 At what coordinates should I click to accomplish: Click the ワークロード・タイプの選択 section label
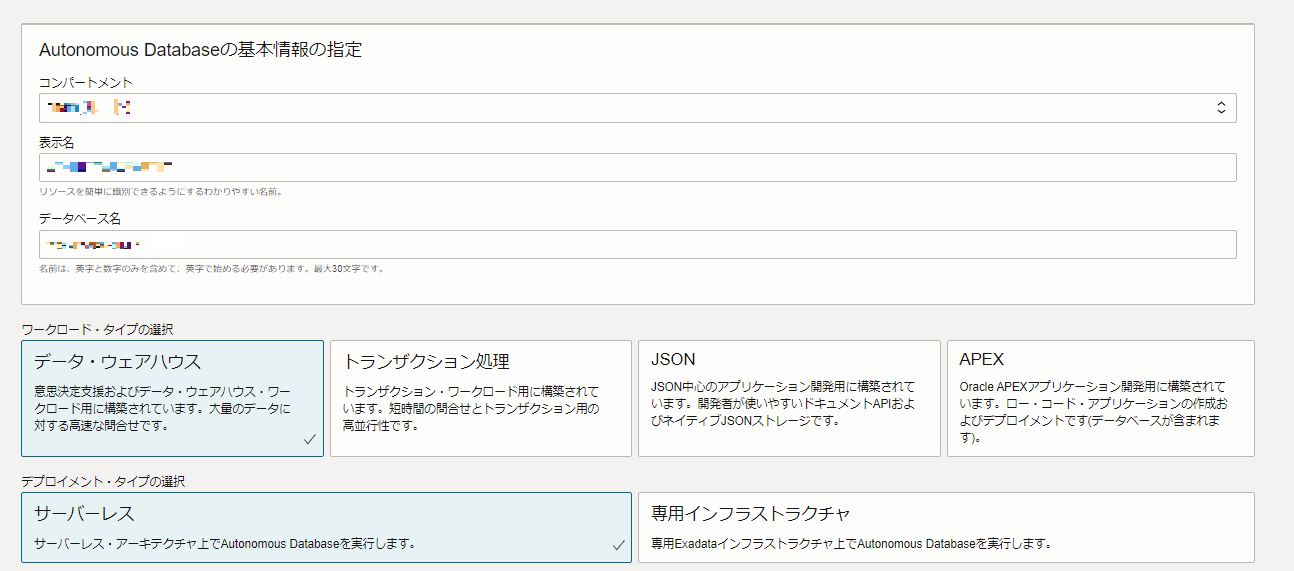[x=98, y=329]
